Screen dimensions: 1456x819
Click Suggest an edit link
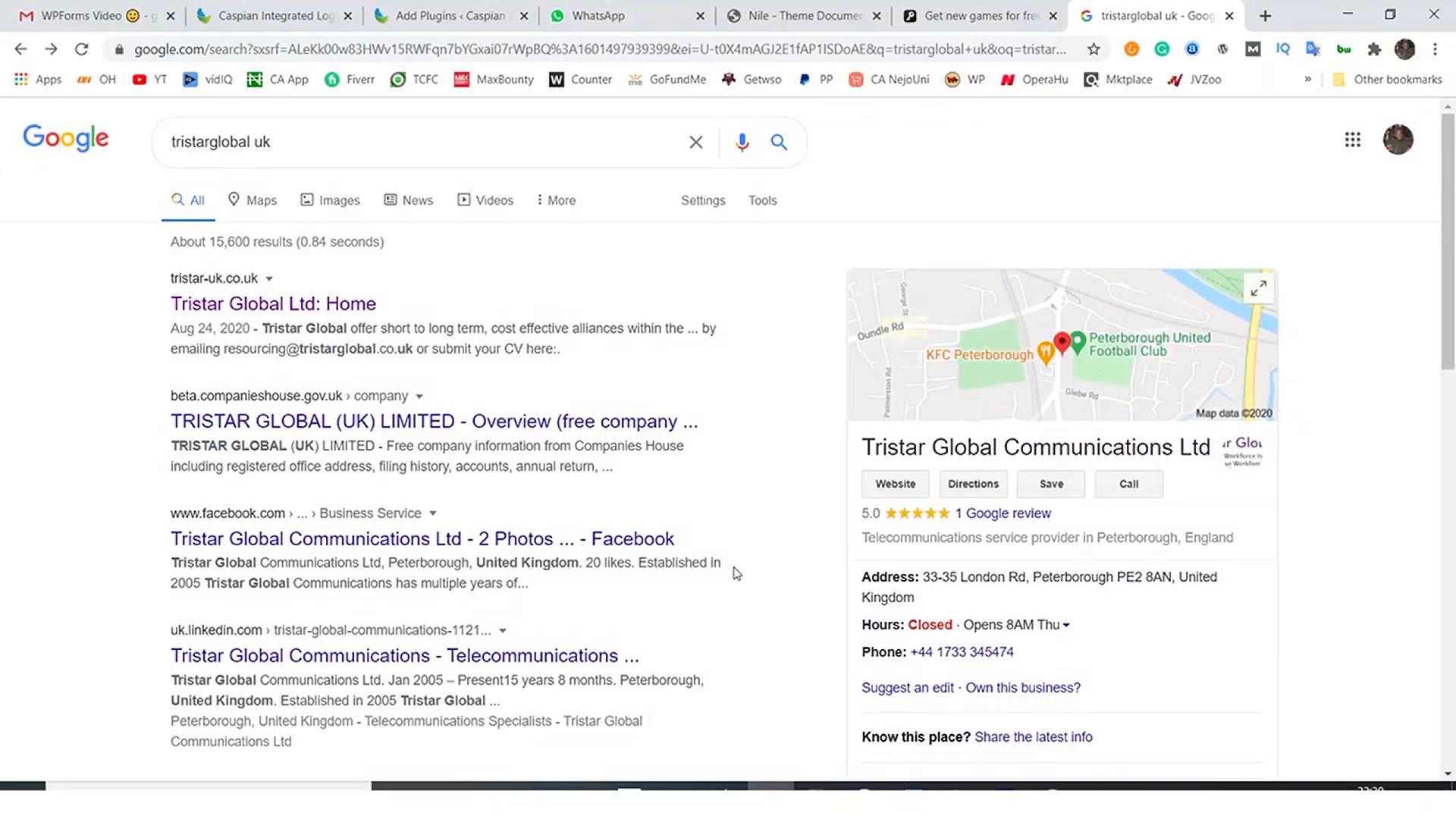[907, 688]
